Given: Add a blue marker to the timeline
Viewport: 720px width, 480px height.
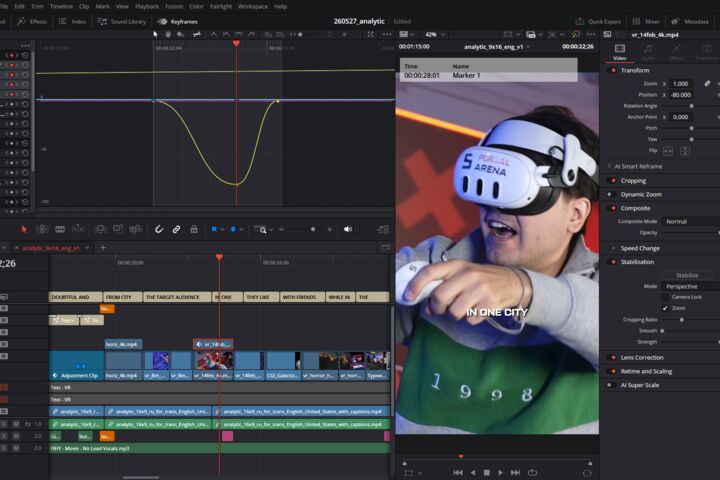Looking at the screenshot, I should click(x=233, y=229).
